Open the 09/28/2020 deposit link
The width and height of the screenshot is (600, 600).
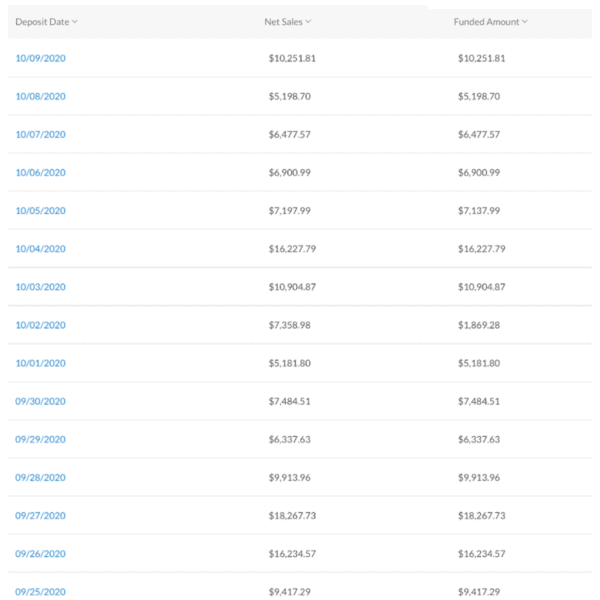point(41,478)
